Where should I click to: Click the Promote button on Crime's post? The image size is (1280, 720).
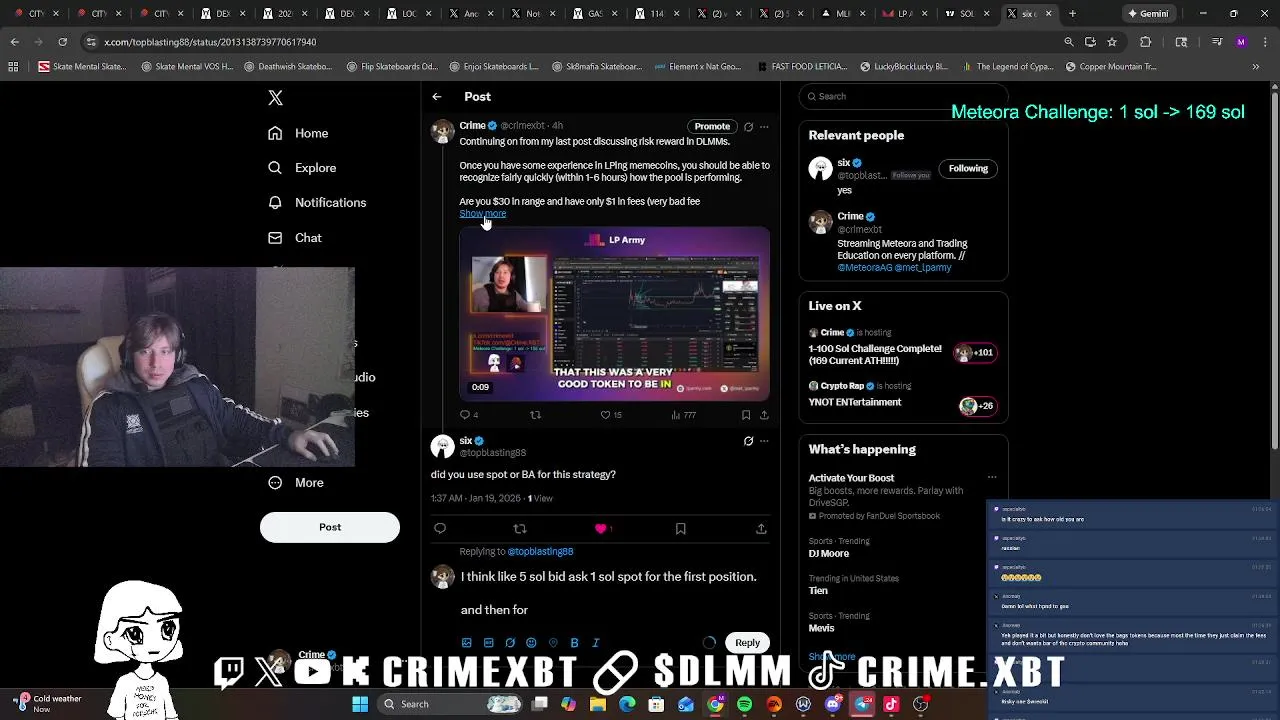click(712, 126)
